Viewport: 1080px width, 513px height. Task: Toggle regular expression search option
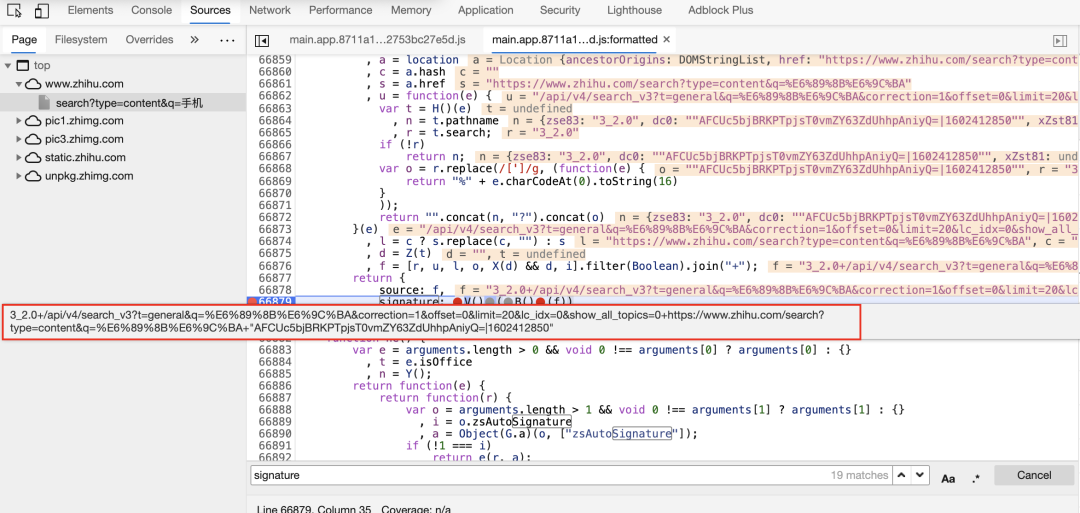[975, 478]
